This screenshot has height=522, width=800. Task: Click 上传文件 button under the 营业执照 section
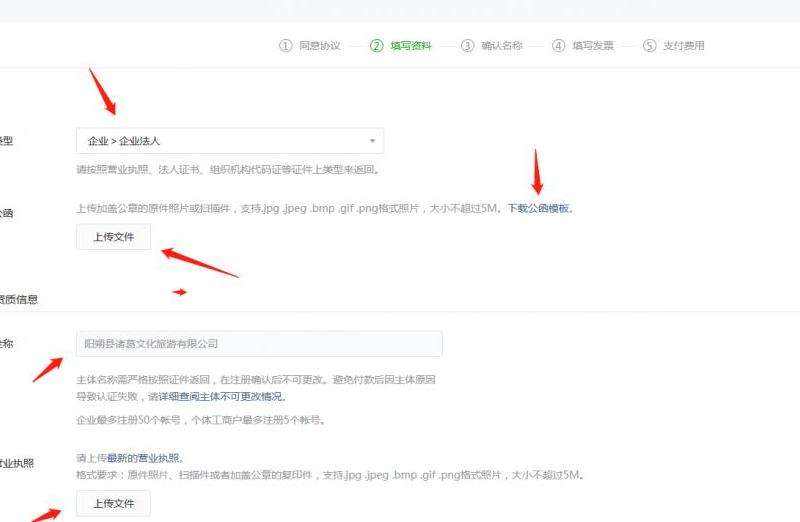113,504
